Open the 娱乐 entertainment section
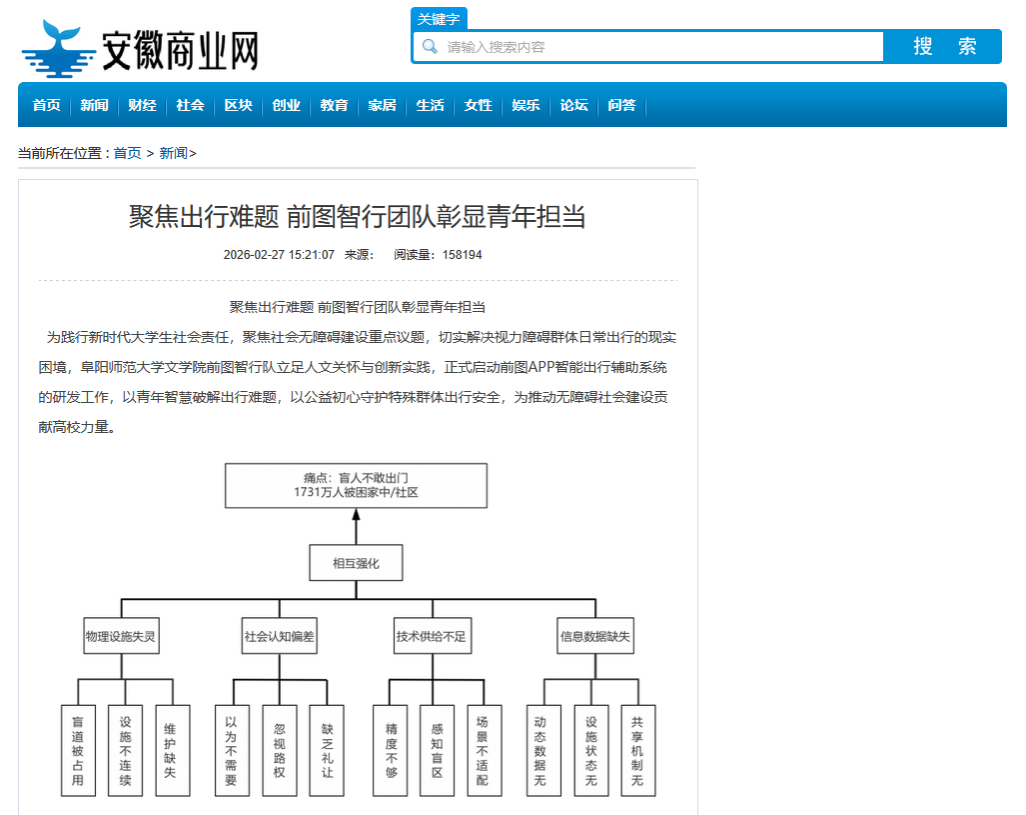This screenshot has width=1026, height=815. 526,105
